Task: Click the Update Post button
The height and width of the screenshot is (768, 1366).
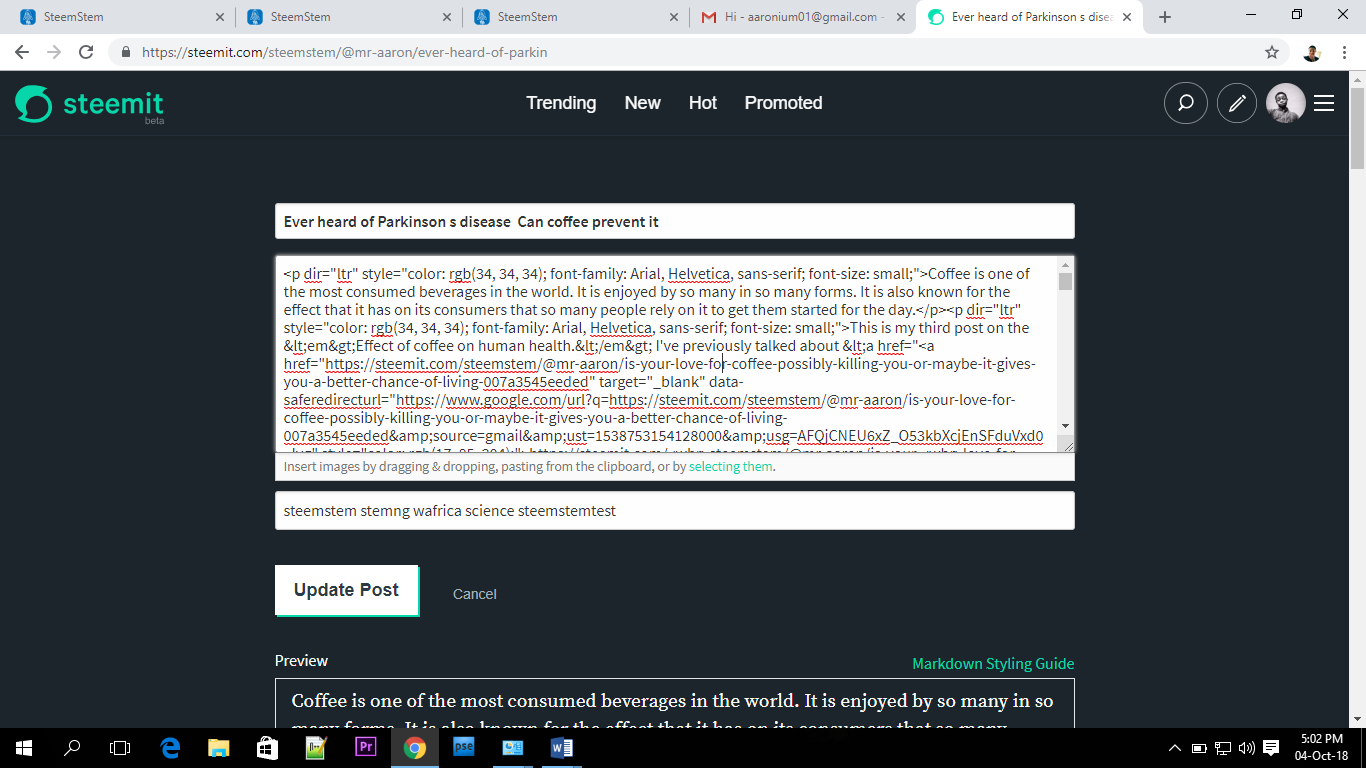Action: click(x=347, y=590)
